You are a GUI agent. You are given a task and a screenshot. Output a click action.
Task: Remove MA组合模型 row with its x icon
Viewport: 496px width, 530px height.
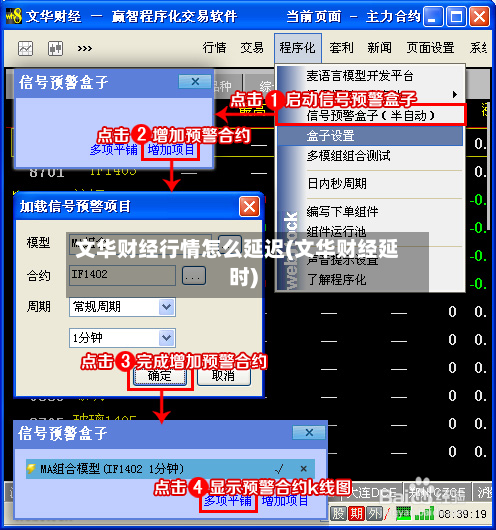tap(303, 469)
